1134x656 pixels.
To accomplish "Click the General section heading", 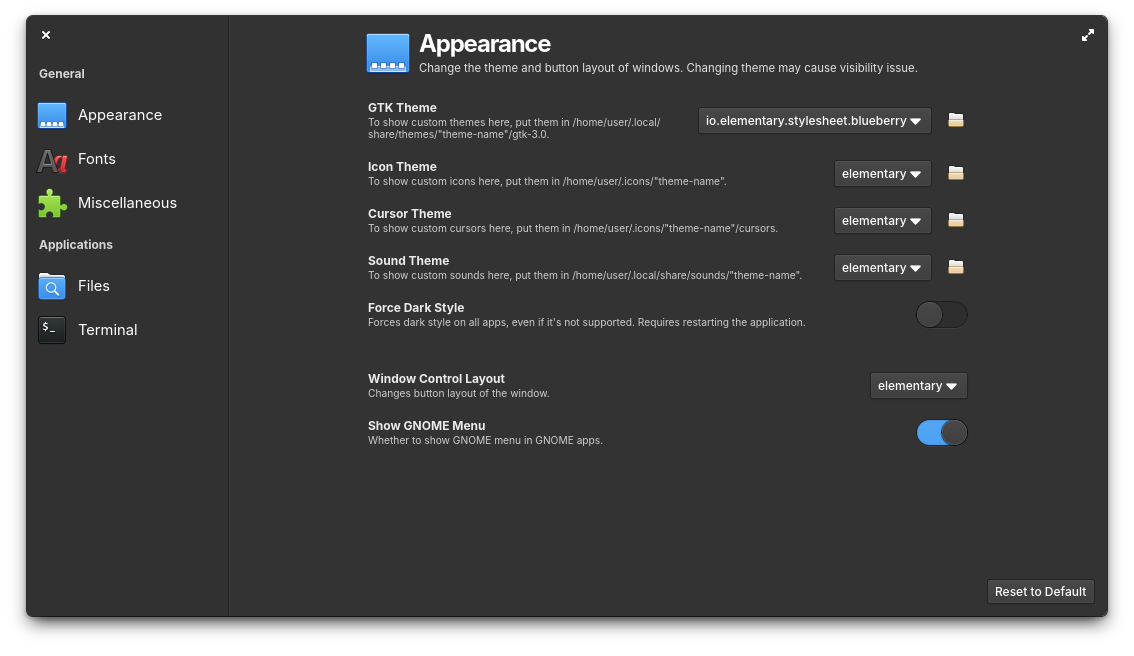I will (61, 74).
